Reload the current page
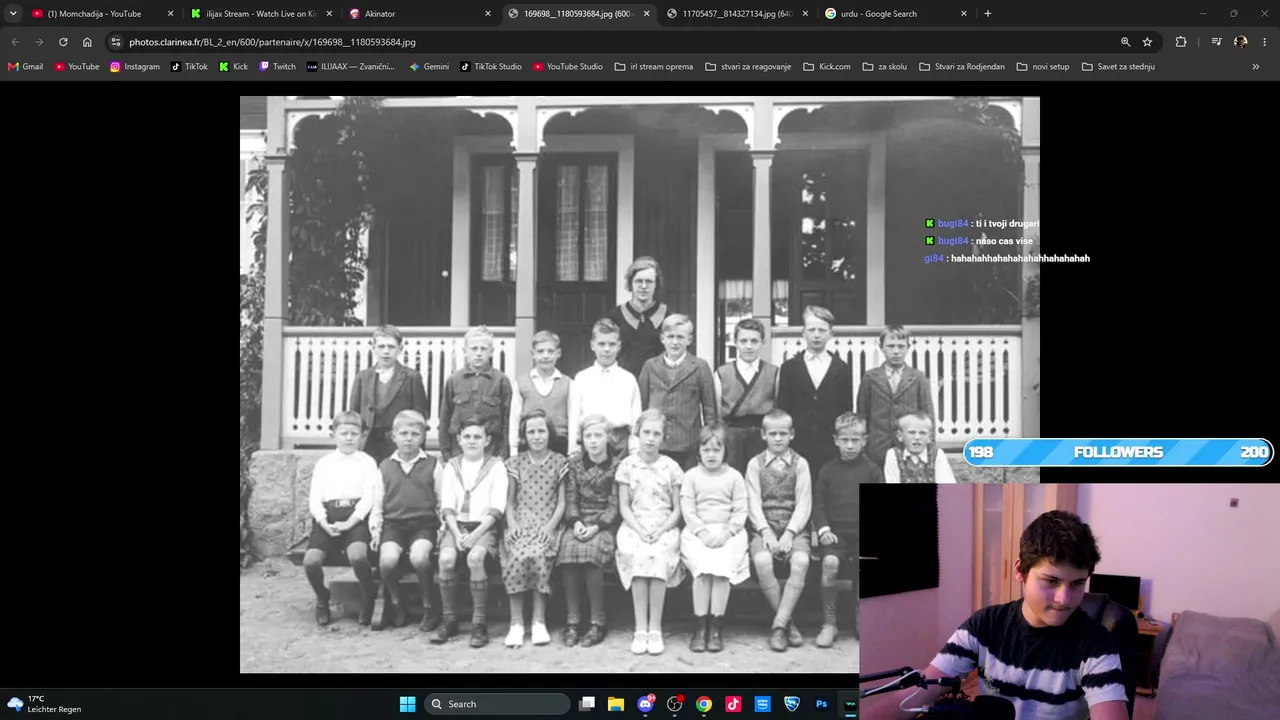Viewport: 1280px width, 720px height. pyautogui.click(x=63, y=42)
